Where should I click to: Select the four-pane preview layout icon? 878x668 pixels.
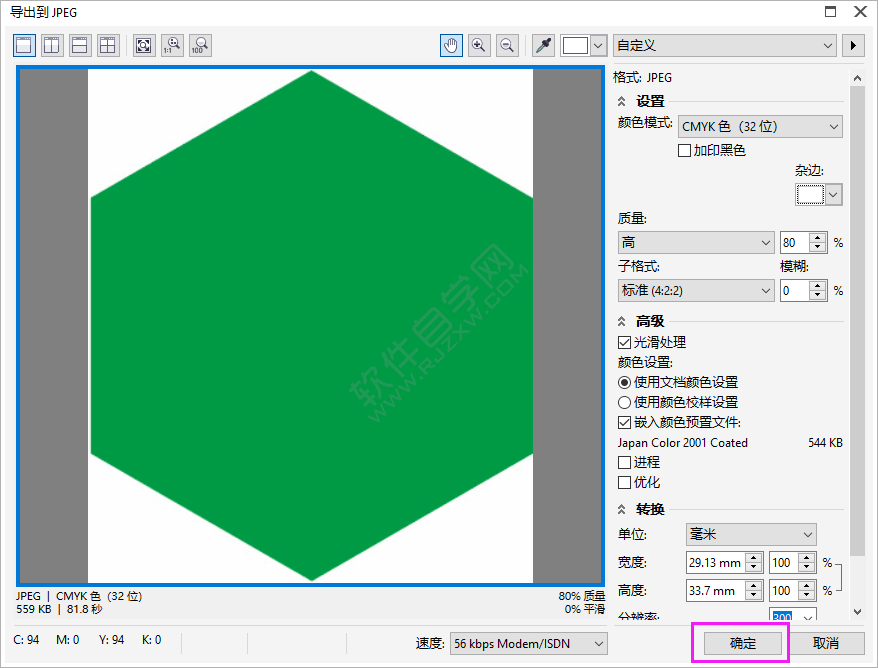click(x=107, y=45)
